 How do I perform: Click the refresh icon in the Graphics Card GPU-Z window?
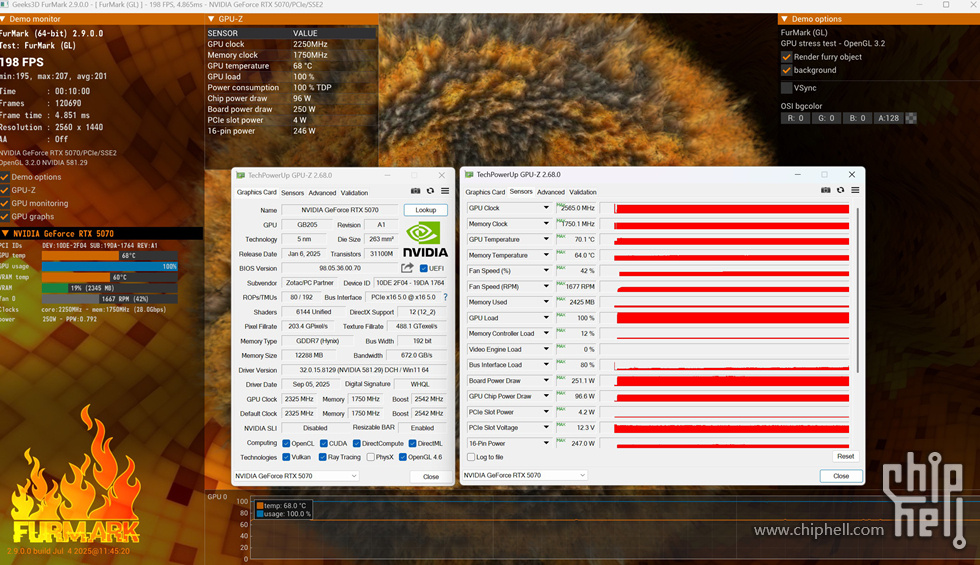430,191
